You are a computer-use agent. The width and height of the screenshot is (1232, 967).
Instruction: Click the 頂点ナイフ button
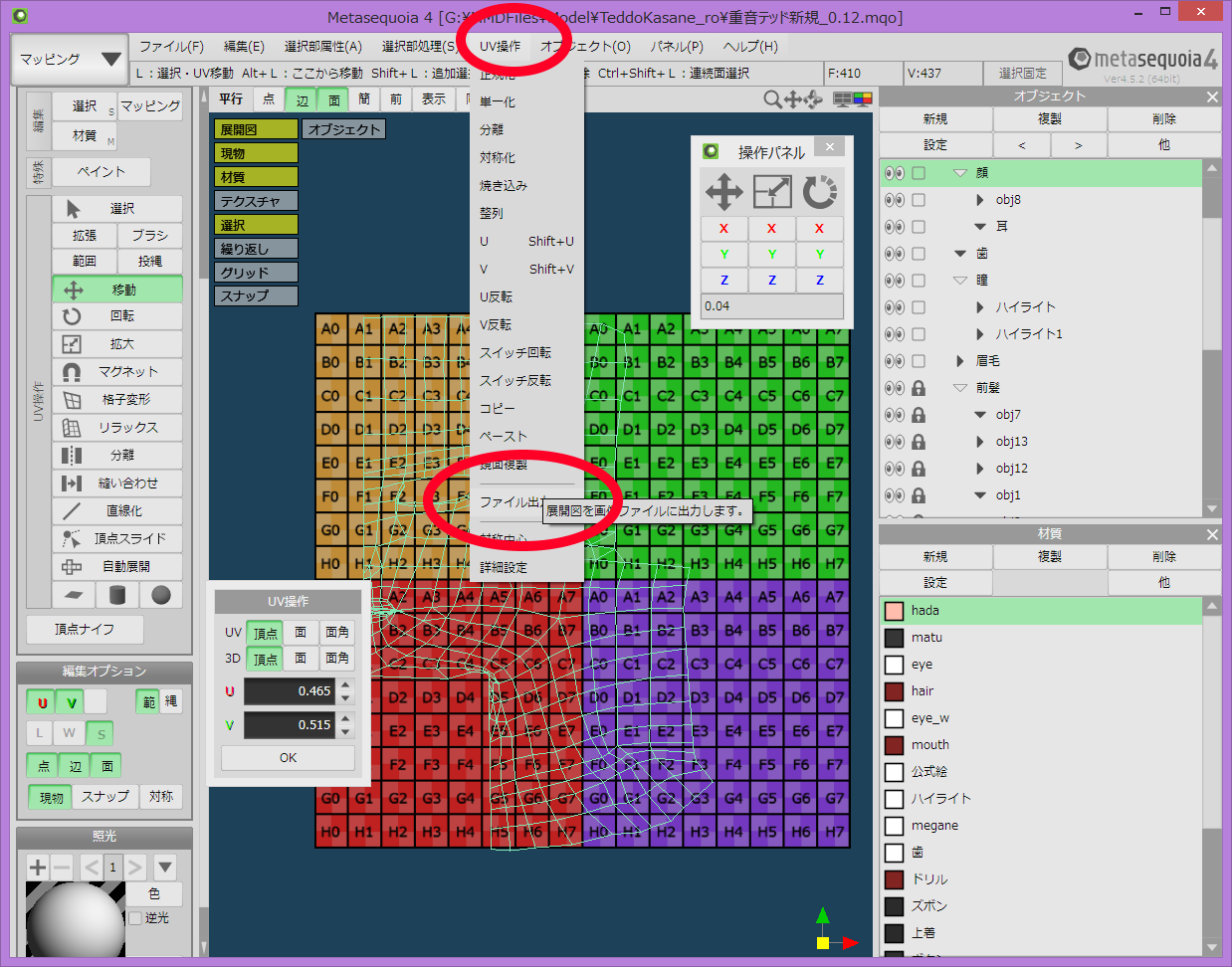tap(85, 630)
